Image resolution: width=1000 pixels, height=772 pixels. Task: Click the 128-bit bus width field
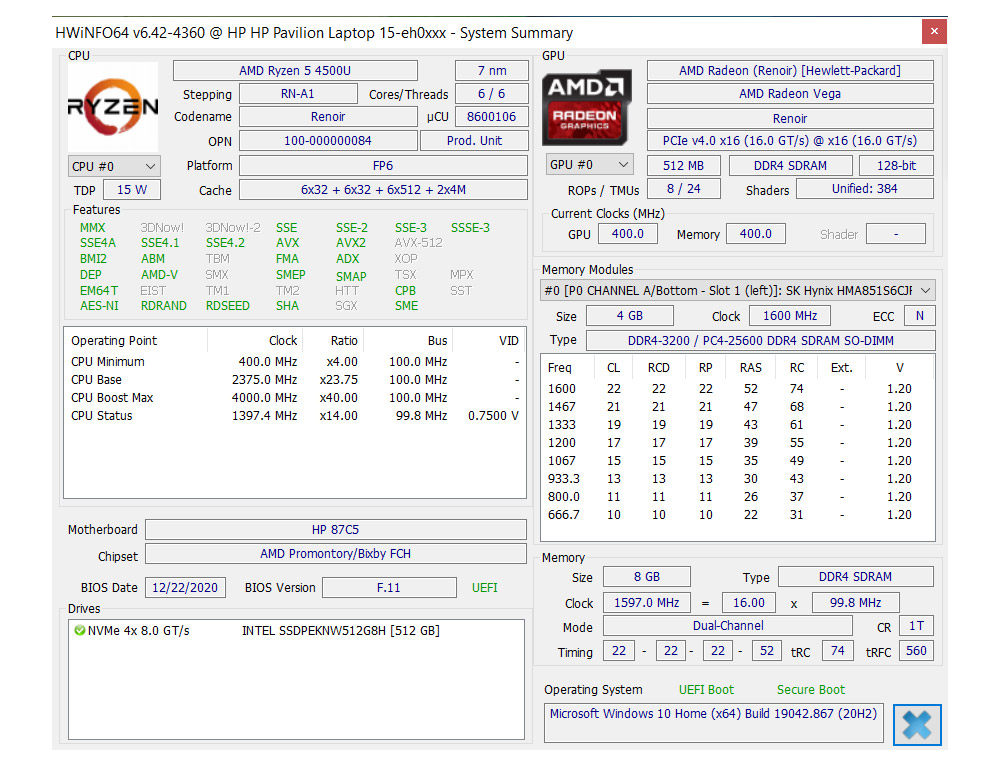[897, 166]
